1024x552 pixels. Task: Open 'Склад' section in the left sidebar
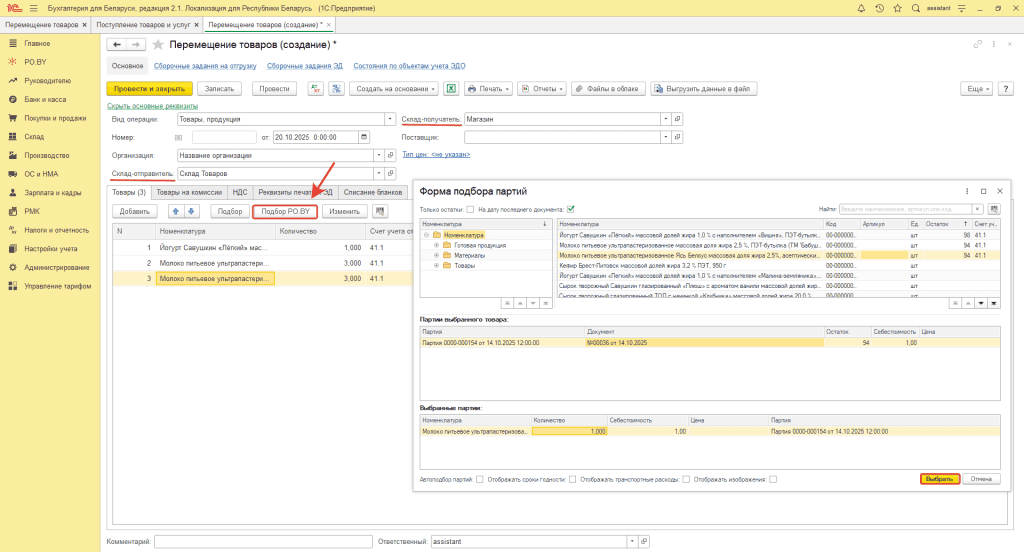click(x=34, y=136)
